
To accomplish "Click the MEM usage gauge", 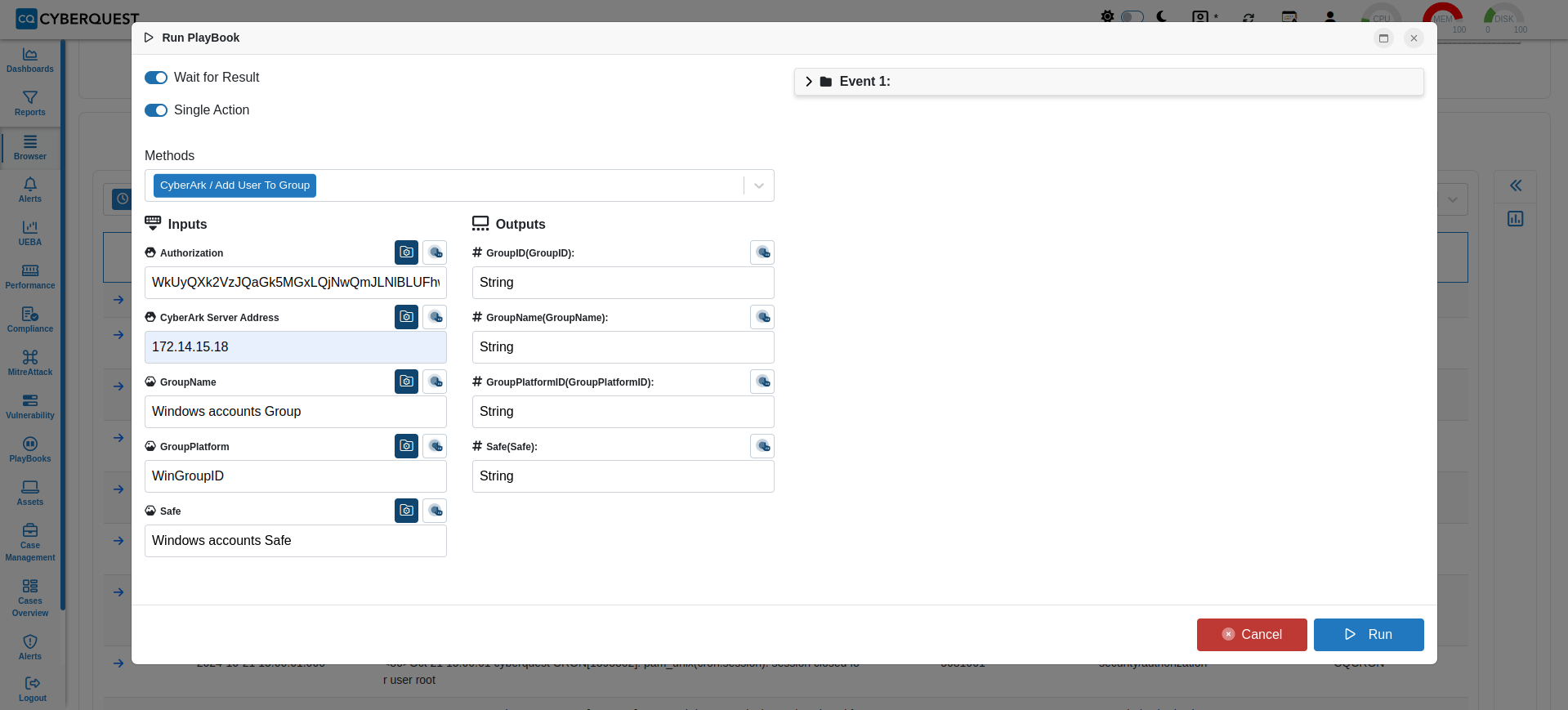I will [1443, 18].
